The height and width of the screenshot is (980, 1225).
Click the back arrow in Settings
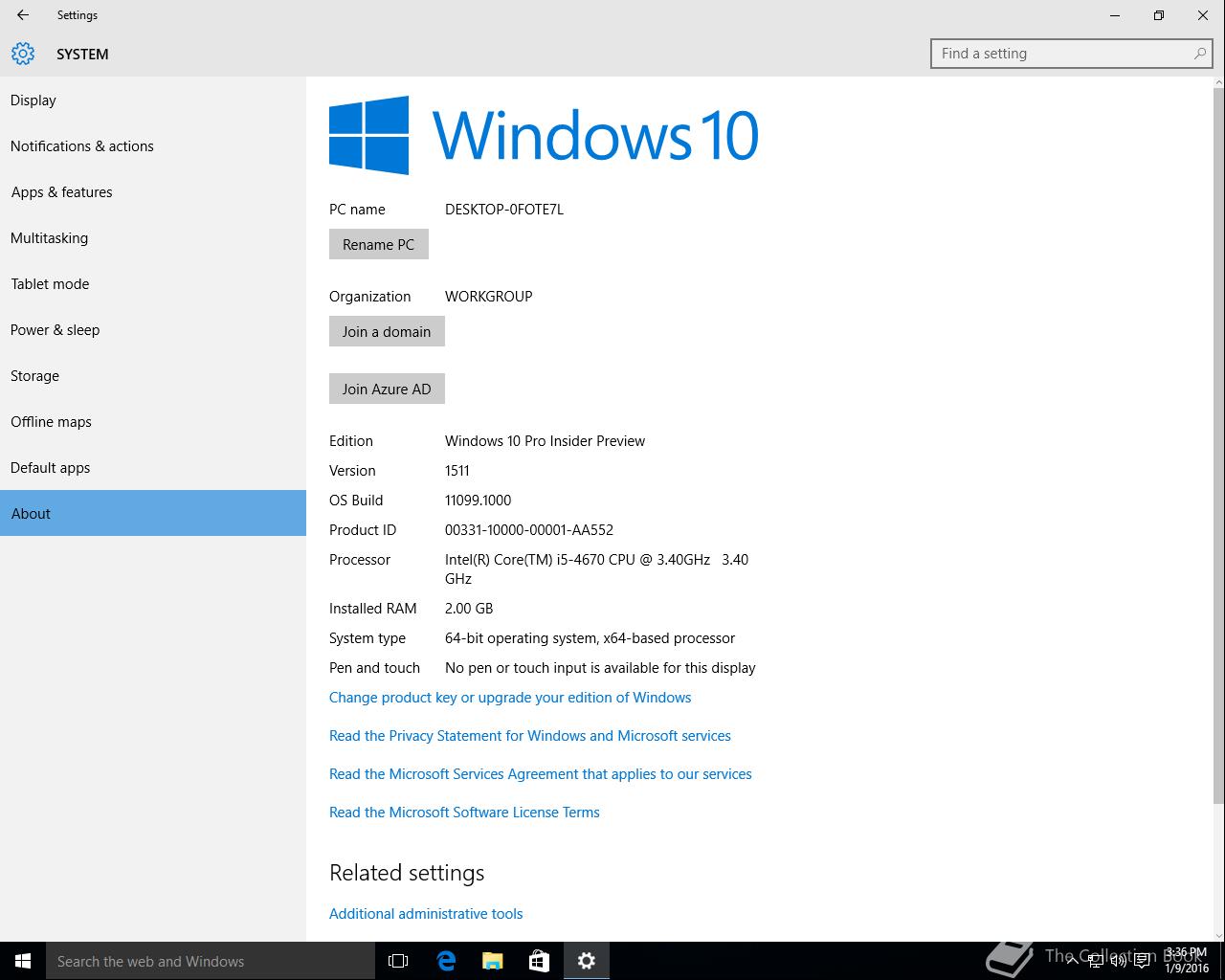click(x=23, y=15)
